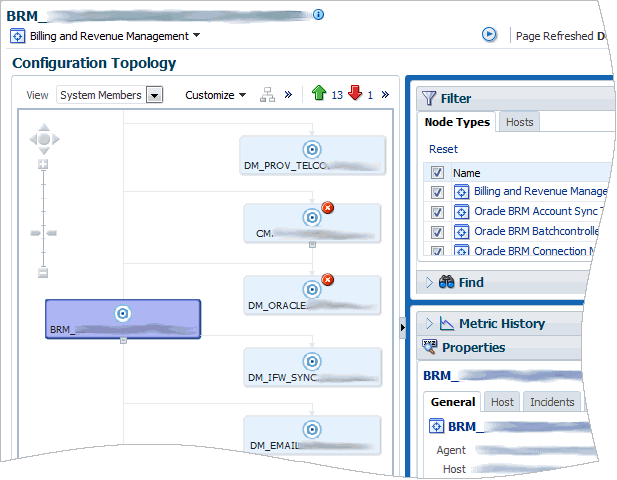Click the zoom slider handle
The height and width of the screenshot is (480, 617).
click(x=43, y=233)
